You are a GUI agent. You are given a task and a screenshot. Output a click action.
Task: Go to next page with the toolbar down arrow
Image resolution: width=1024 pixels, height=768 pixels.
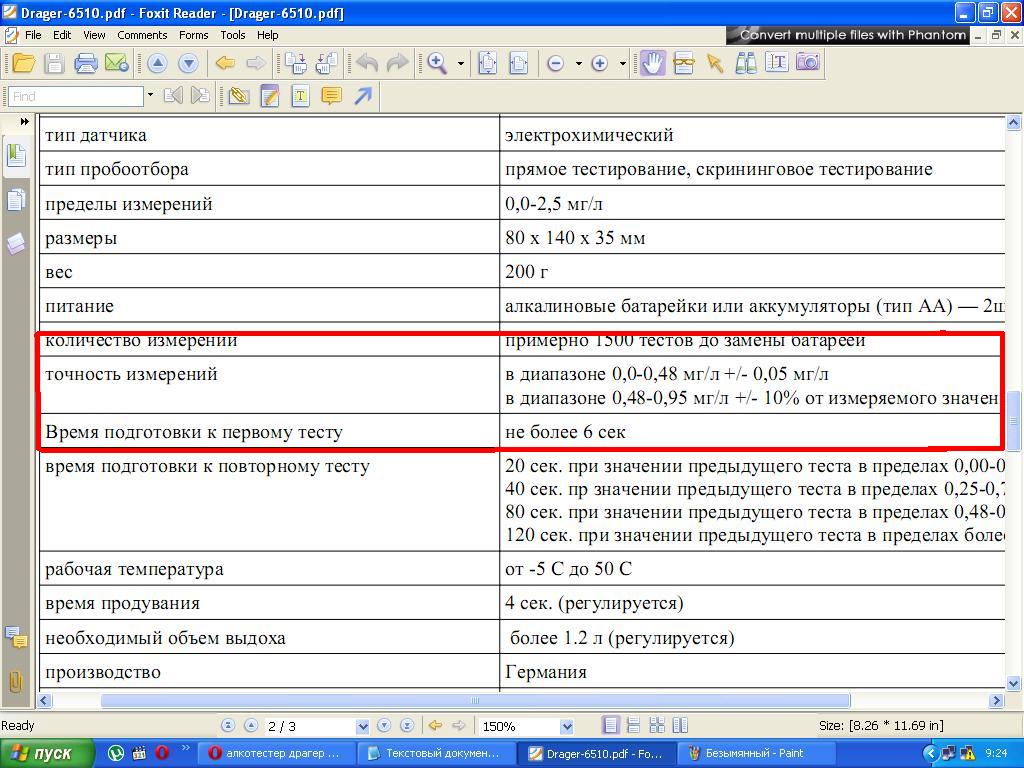point(188,63)
